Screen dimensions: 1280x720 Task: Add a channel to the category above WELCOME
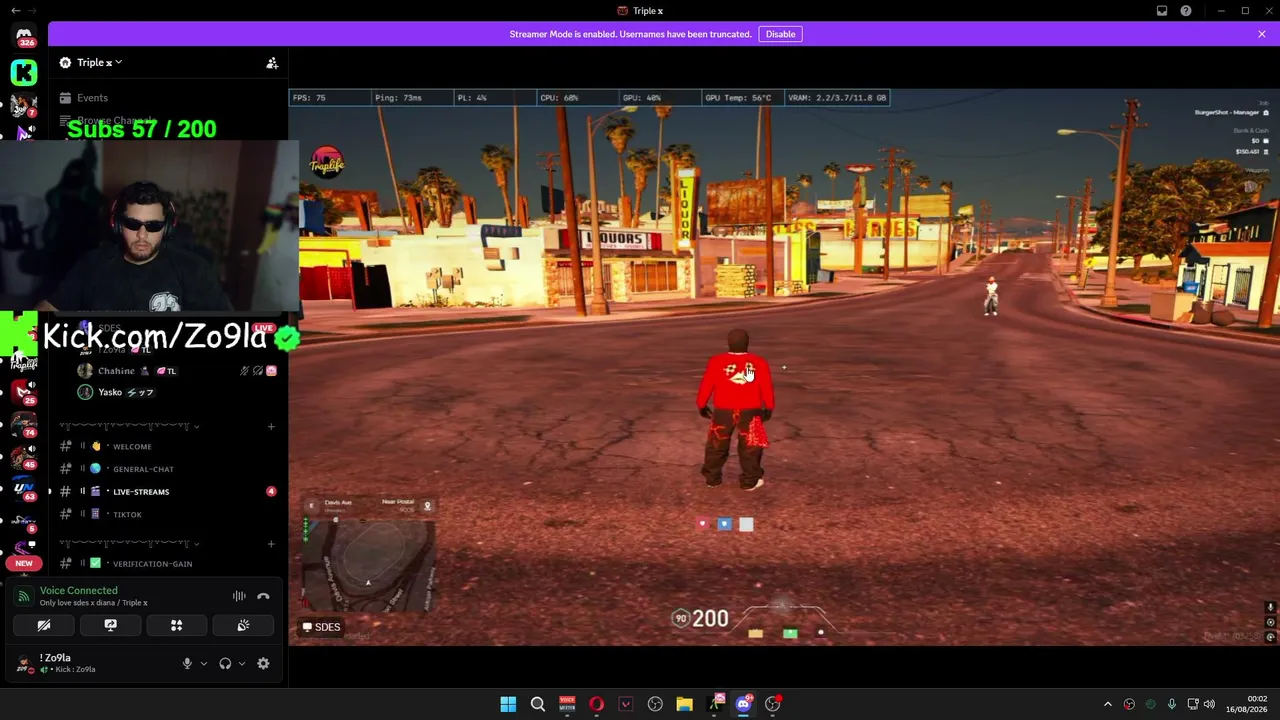pos(271,427)
